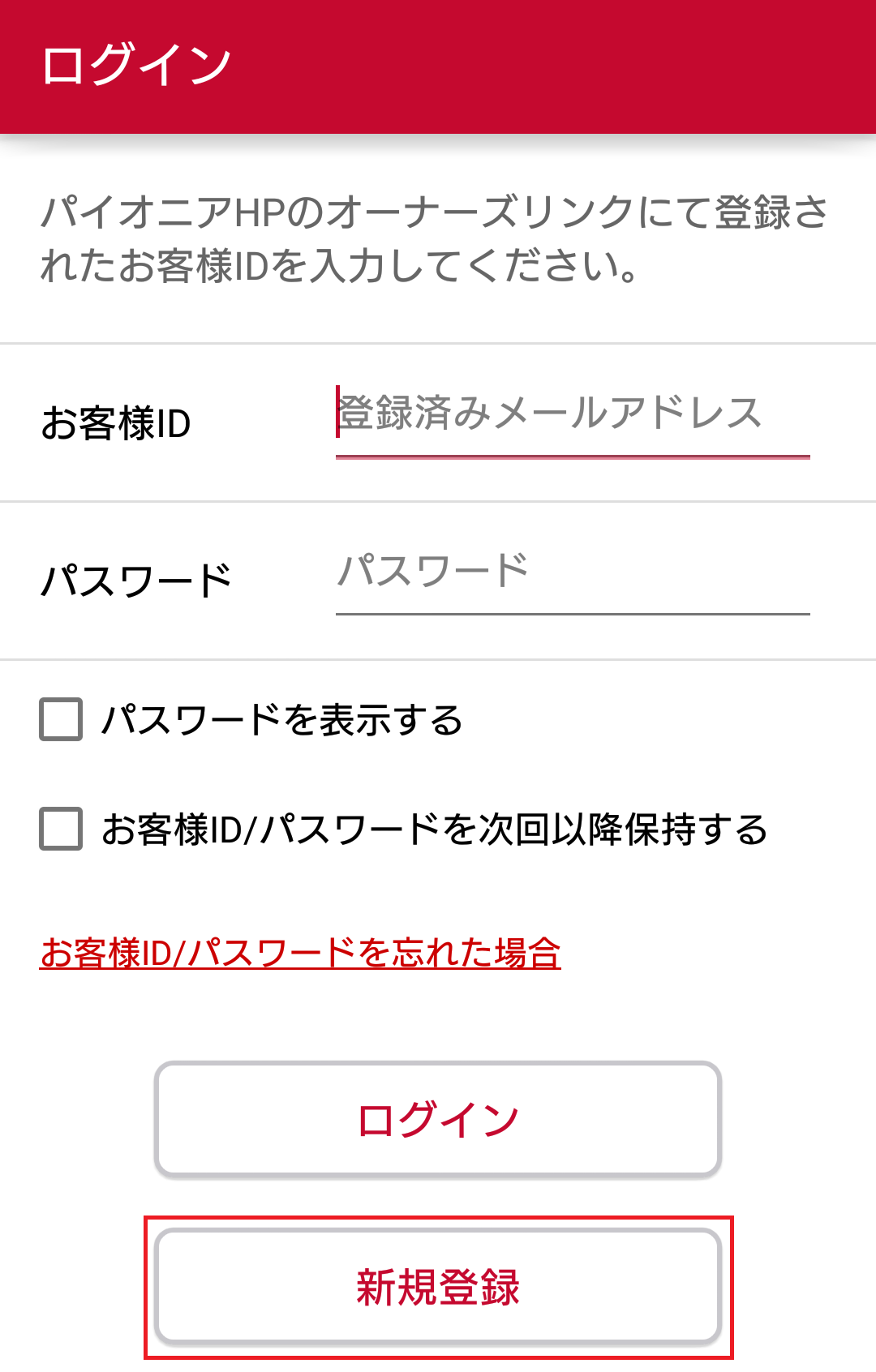Image resolution: width=876 pixels, height=1372 pixels.
Task: Click the パスワード field label
Action: [136, 581]
